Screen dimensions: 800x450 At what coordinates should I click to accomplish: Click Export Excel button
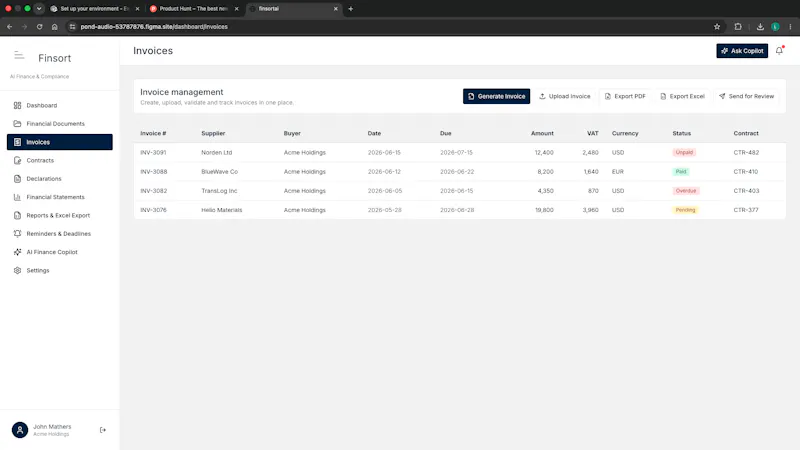tap(682, 96)
